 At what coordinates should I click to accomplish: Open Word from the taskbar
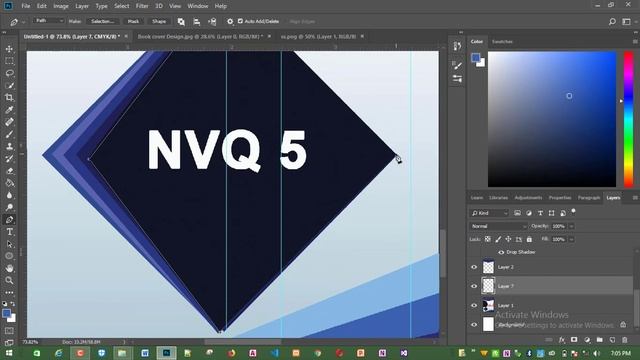tap(145, 353)
